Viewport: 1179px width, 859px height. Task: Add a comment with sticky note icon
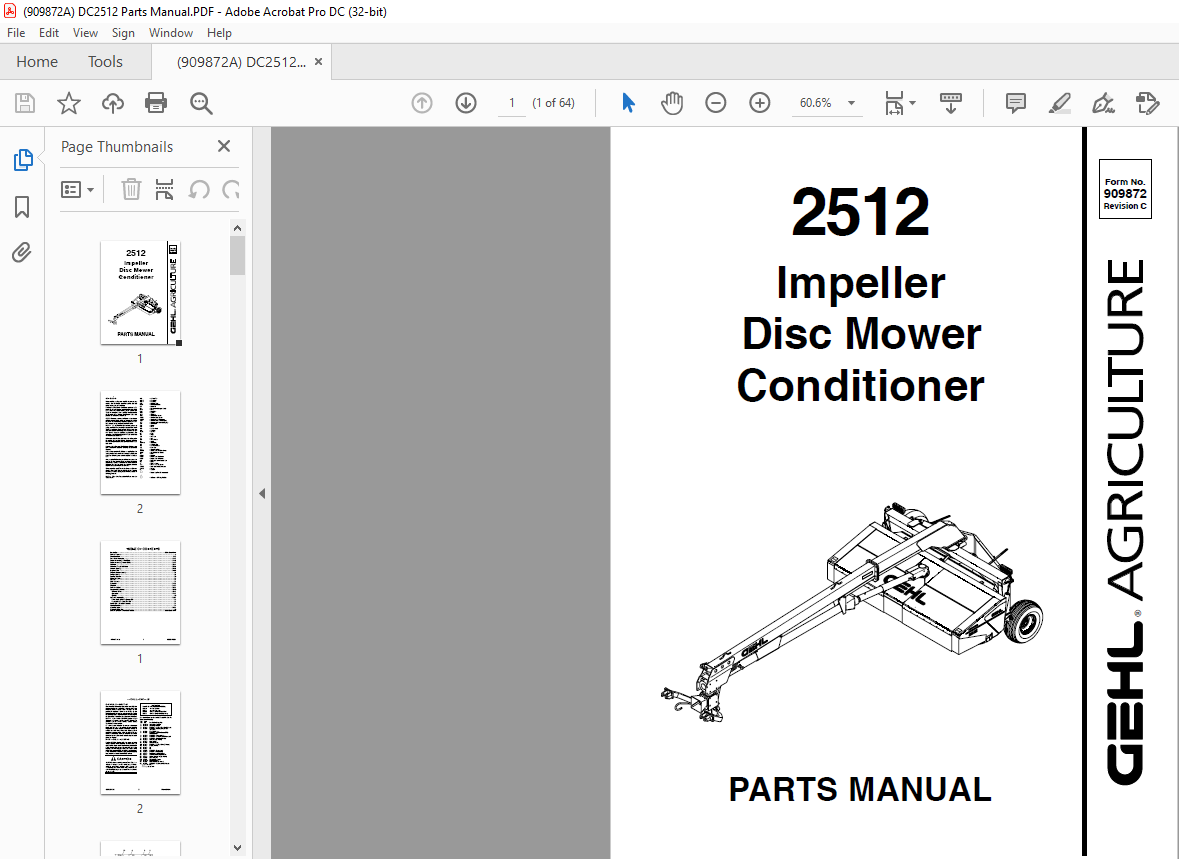click(x=1015, y=103)
